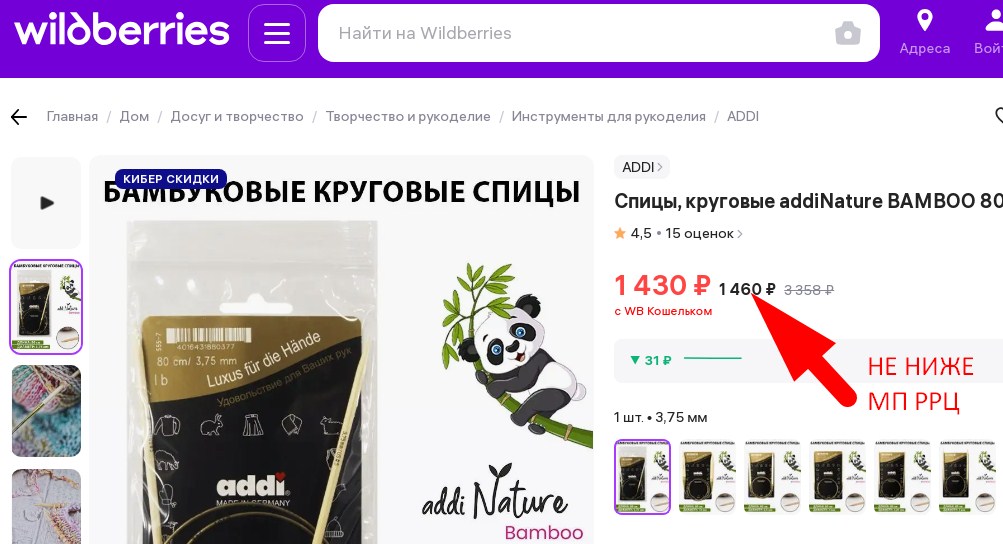Screen dimensions: 1003x544
Task: Expand the ADDI brand chevron
Action: (x=660, y=167)
